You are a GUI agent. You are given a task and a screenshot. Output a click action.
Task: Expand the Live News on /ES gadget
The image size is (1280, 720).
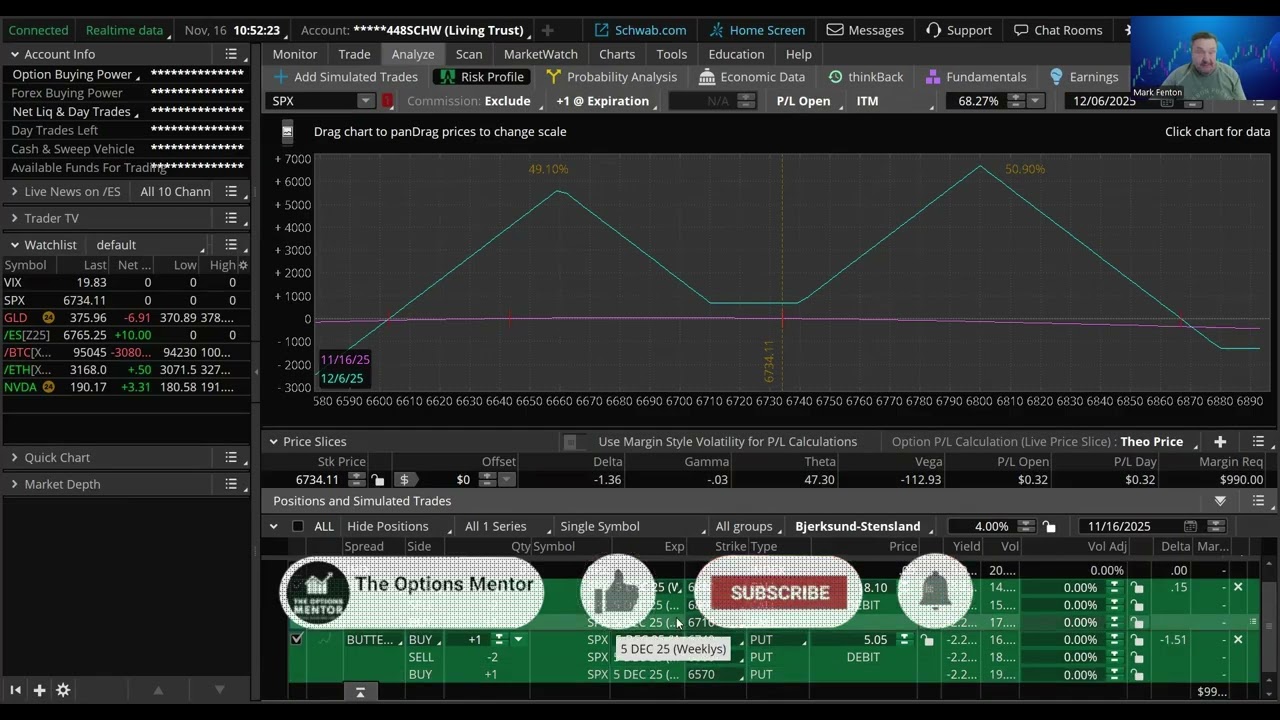(x=14, y=192)
